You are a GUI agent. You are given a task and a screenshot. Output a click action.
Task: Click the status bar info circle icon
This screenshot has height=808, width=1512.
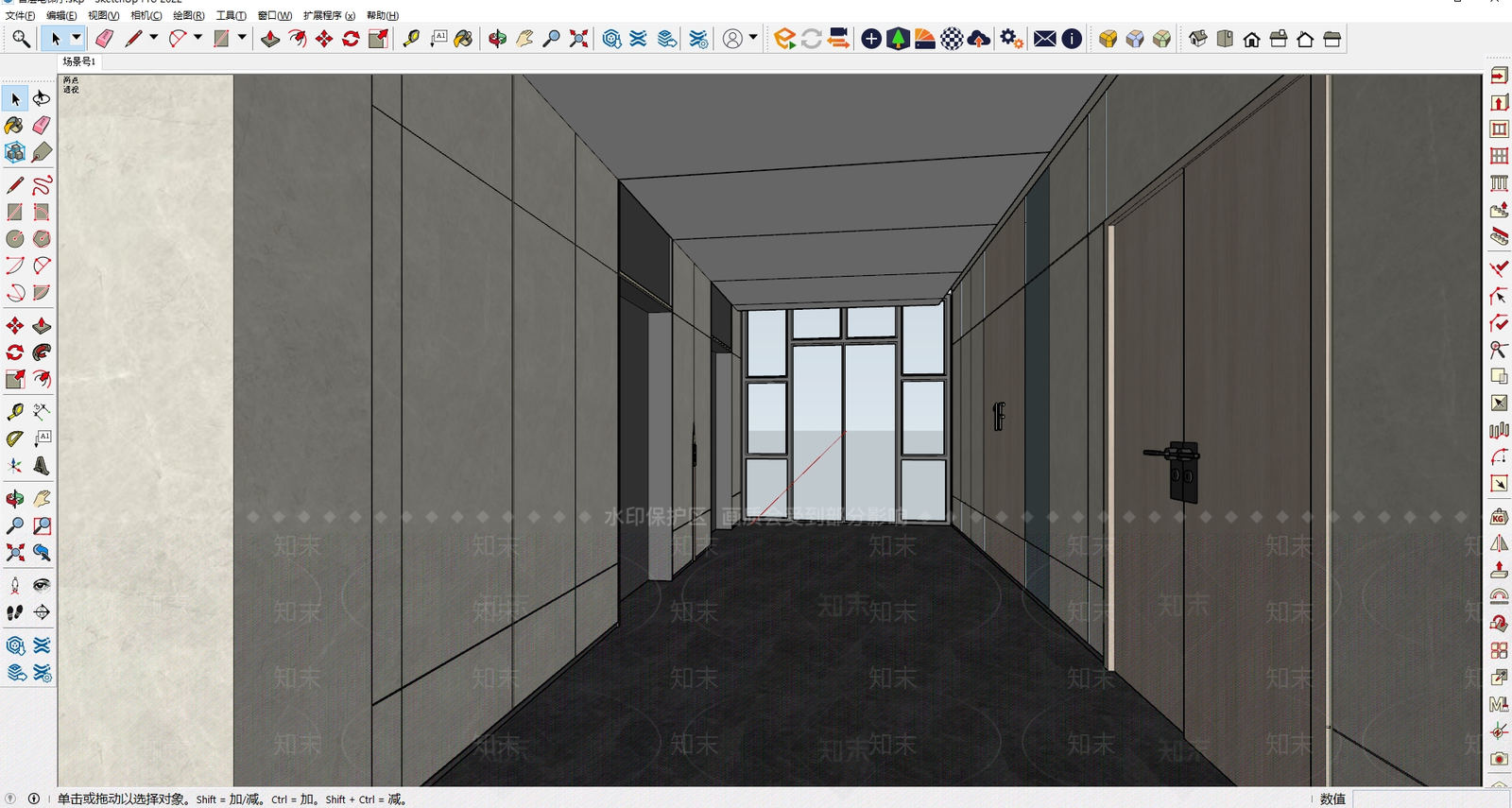click(x=34, y=799)
